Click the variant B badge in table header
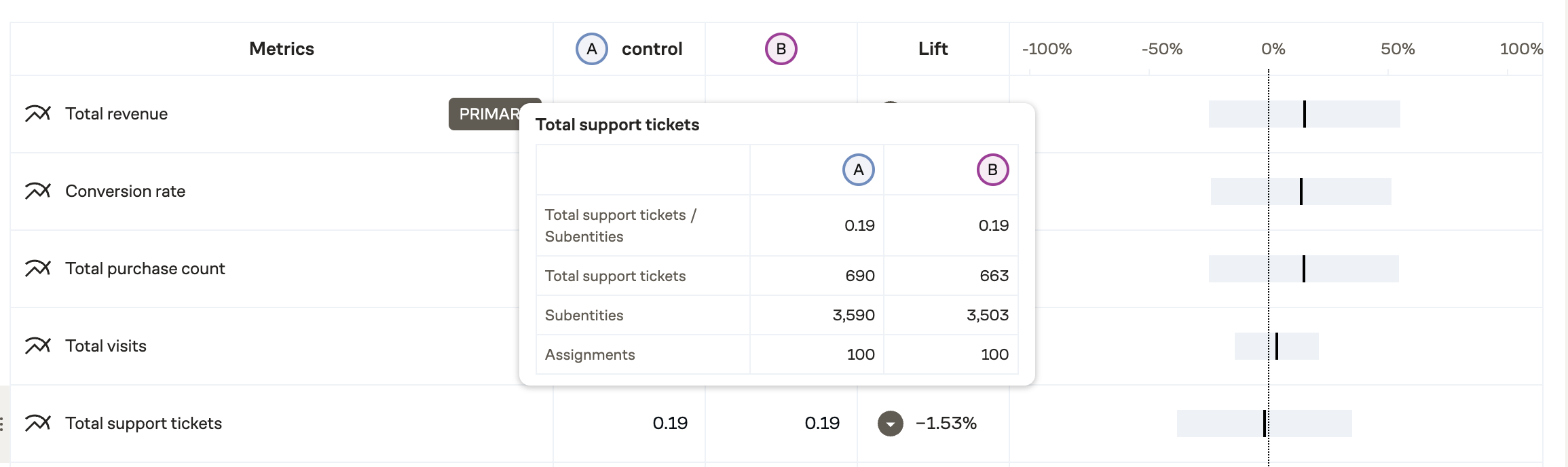Viewport: 1568px width, 467px height. click(781, 49)
